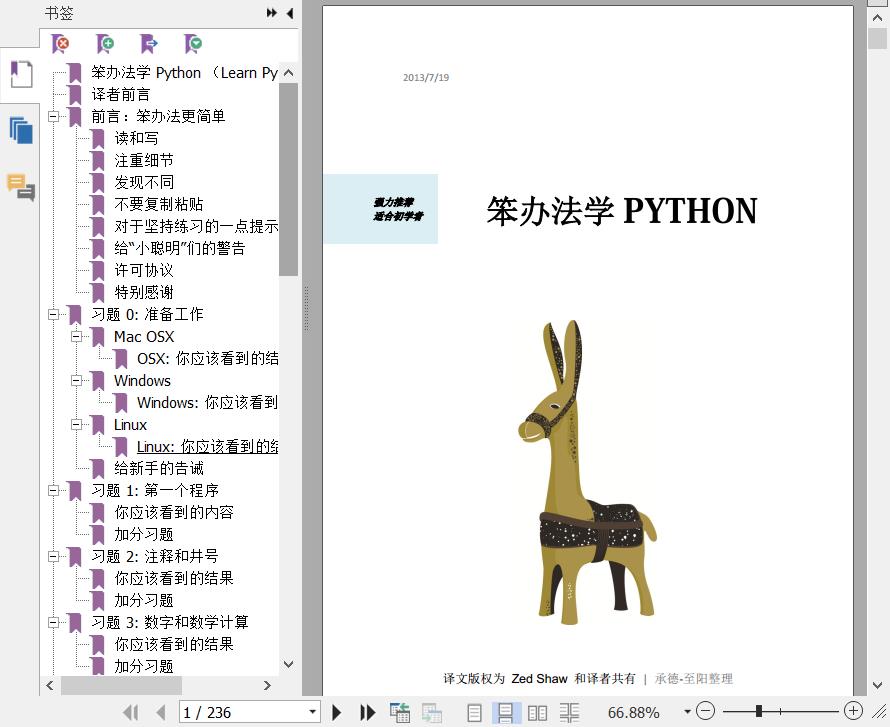Open the OSX: 你应该看到的结 bookmark
This screenshot has width=890, height=727.
click(208, 359)
